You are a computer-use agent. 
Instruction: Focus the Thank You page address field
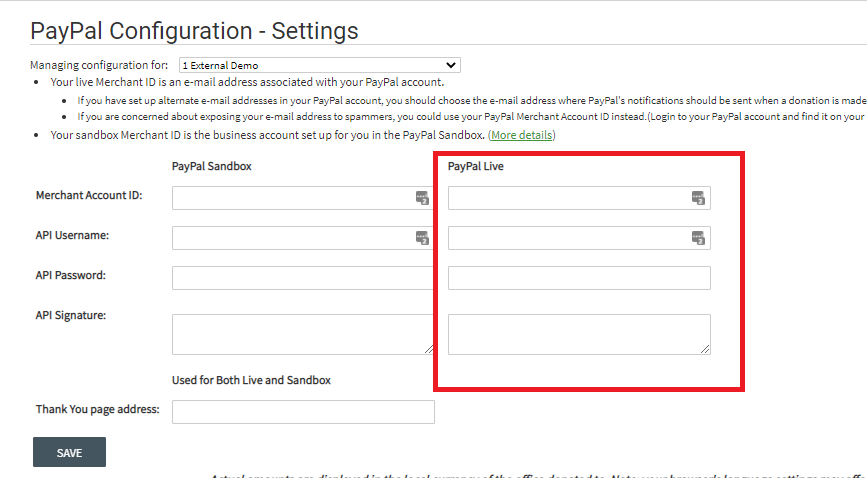303,412
